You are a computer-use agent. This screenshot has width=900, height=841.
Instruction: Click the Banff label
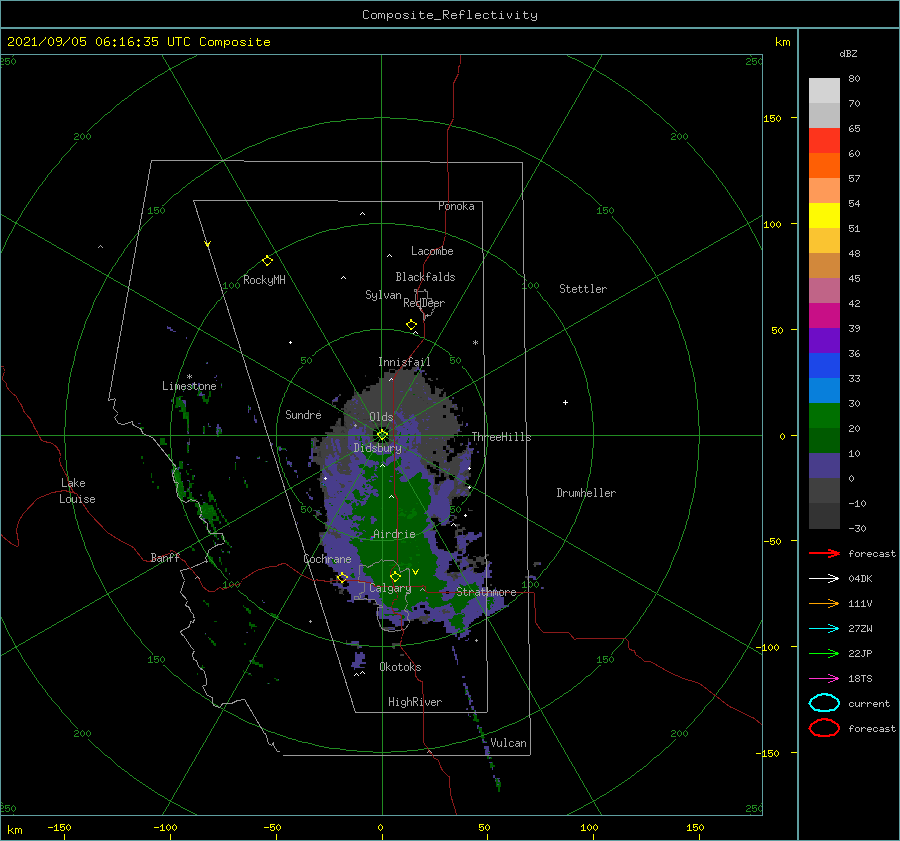pyautogui.click(x=165, y=557)
